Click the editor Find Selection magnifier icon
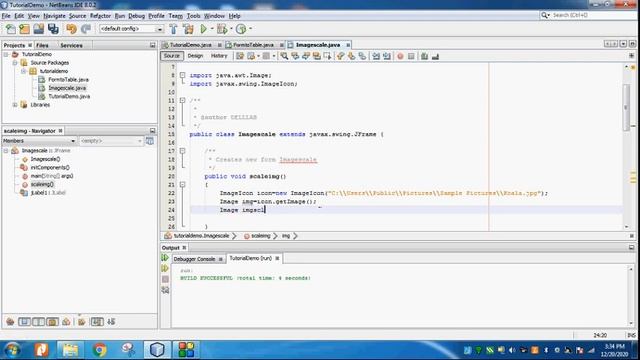Screen dimensions: 640x360 point(284,56)
